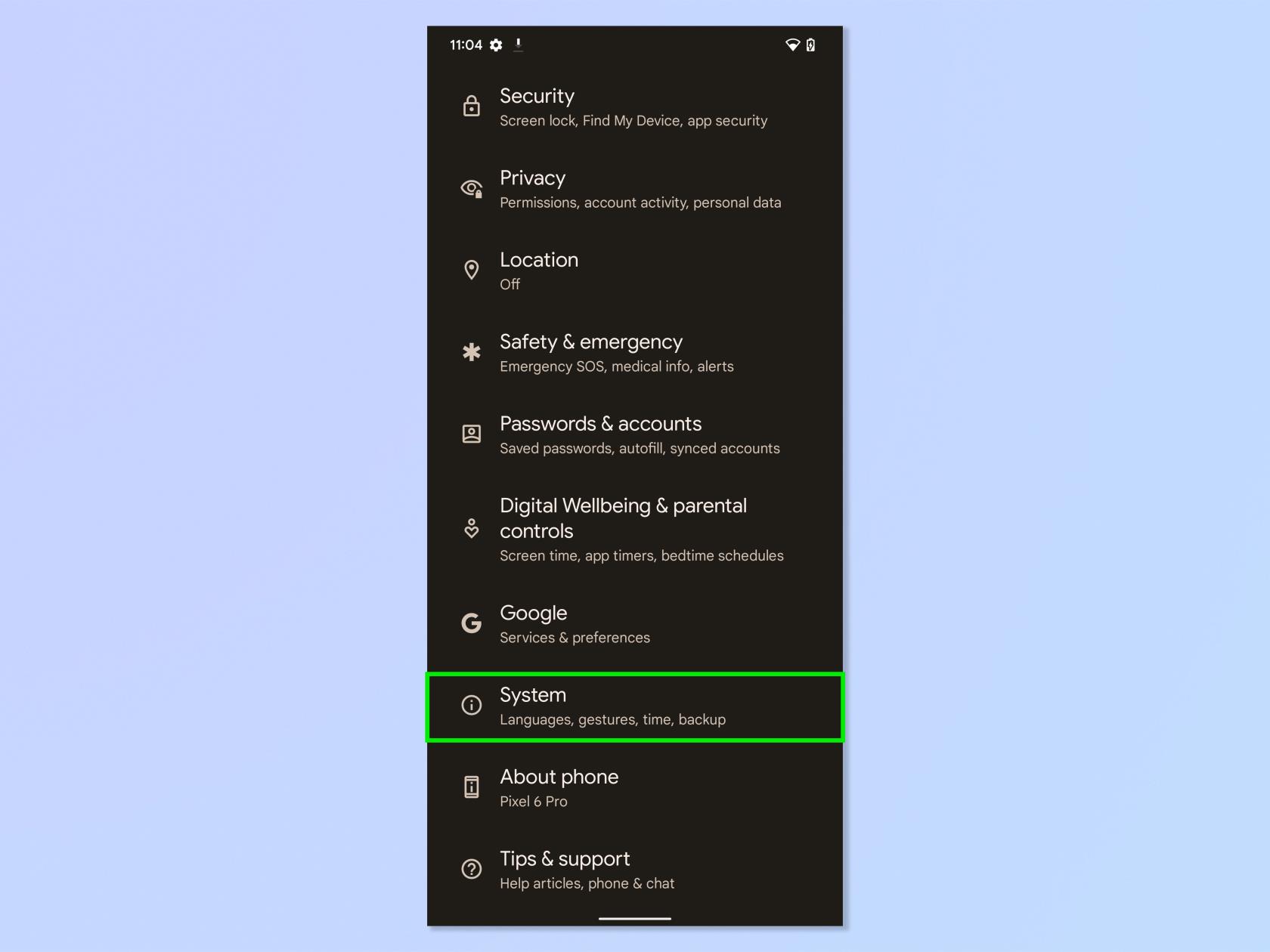Tap the Safety & emergency asterisk icon
1270x952 pixels.
pos(471,352)
